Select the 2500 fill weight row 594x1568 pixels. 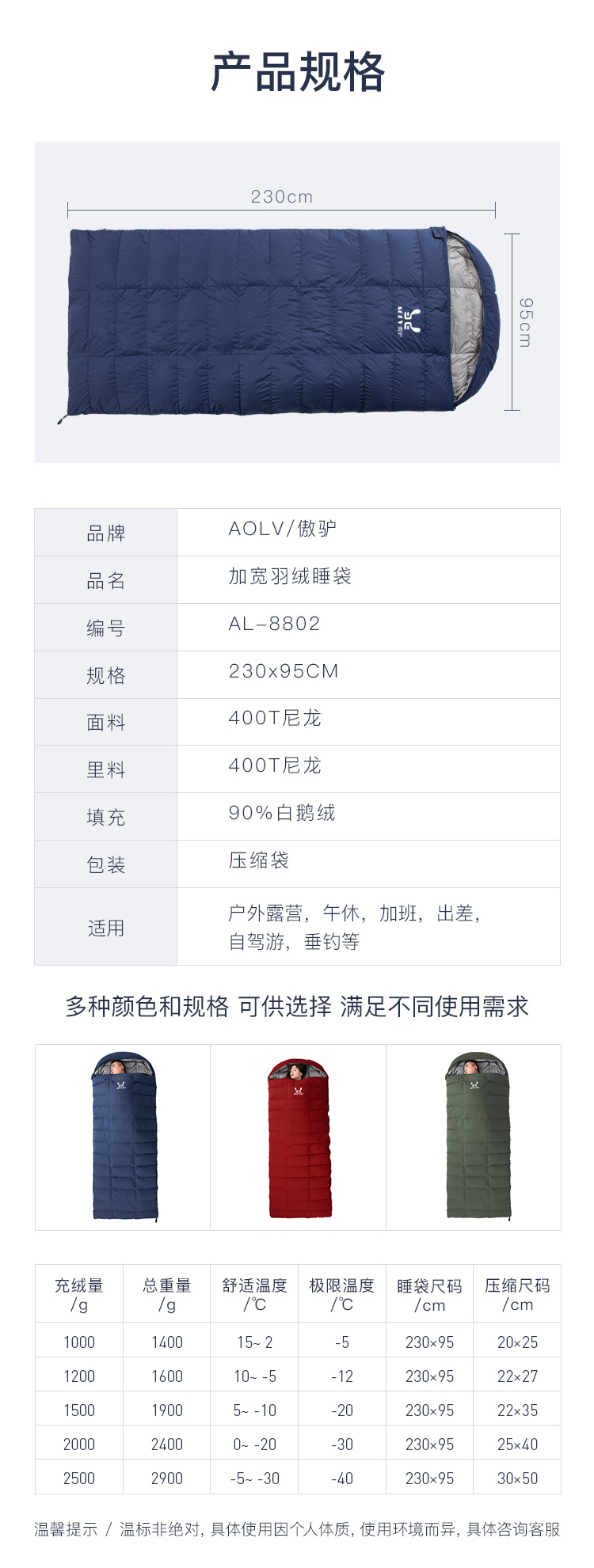tap(298, 1478)
